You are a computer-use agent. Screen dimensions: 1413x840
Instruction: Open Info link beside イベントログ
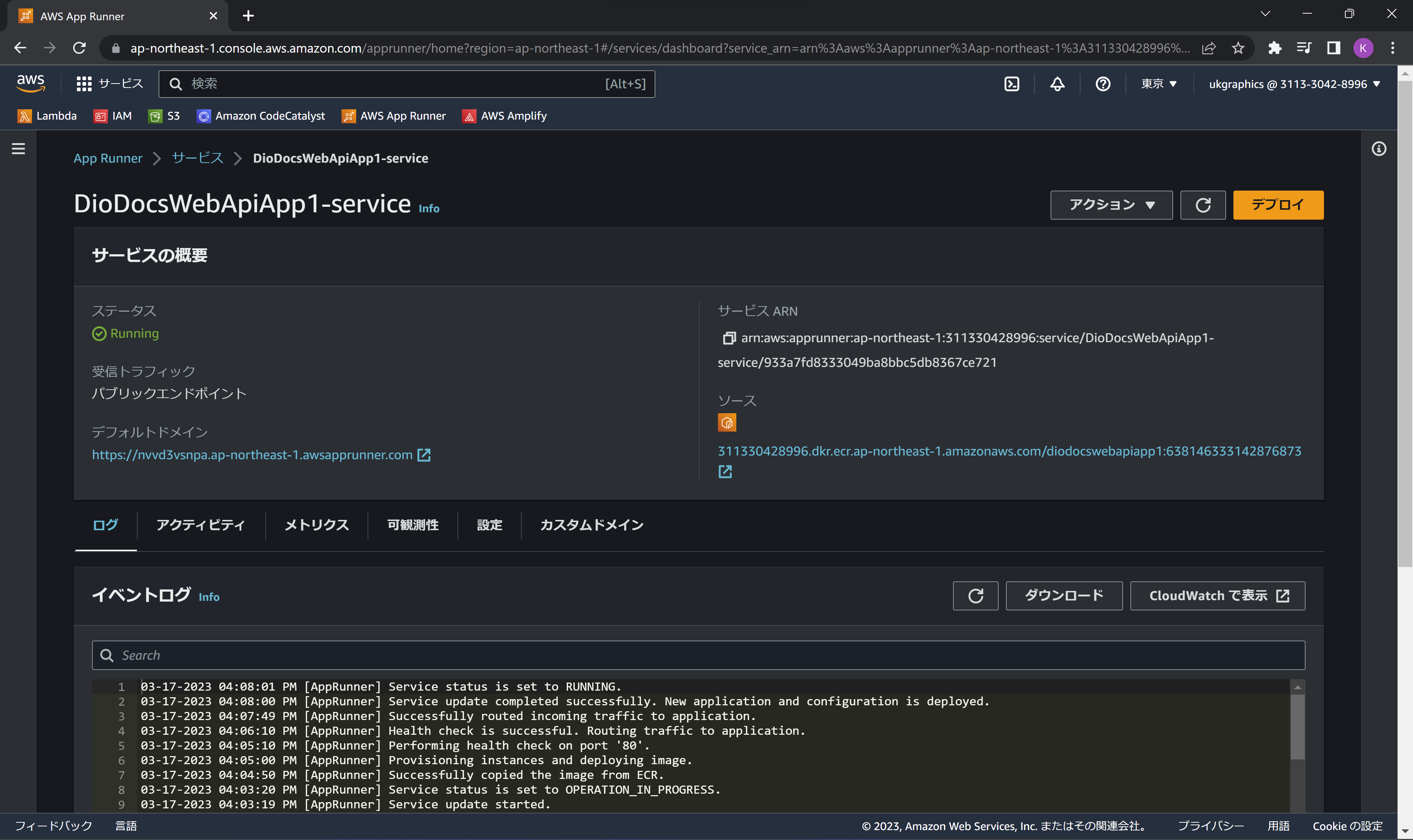[x=209, y=596]
